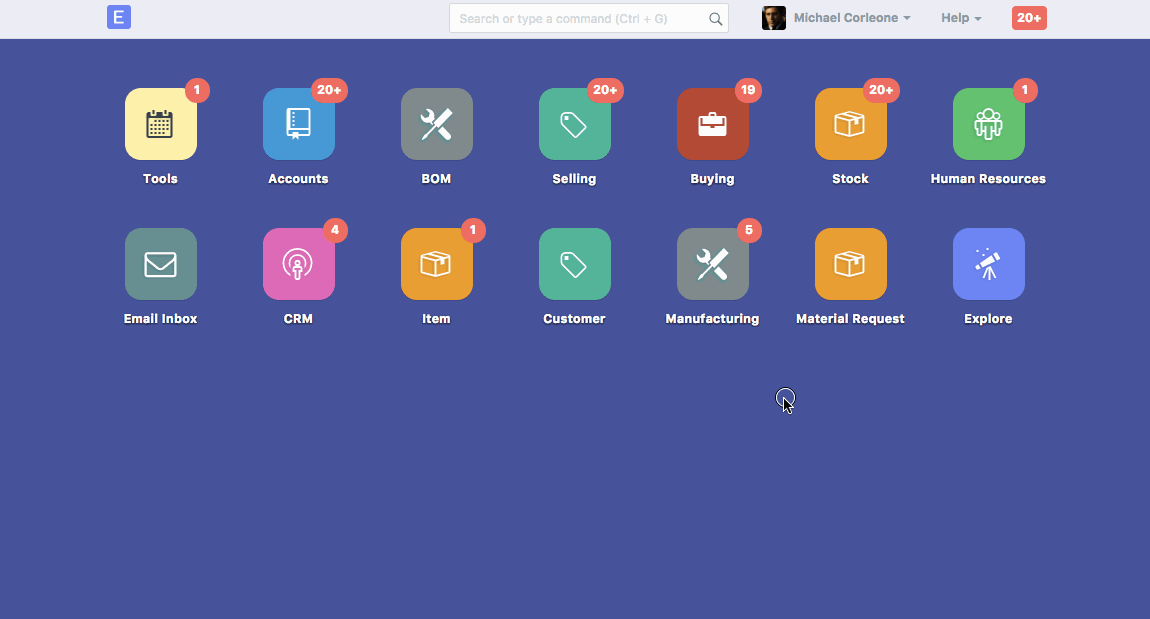The height and width of the screenshot is (619, 1150).
Task: Click the Manufacturing badge showing 5
Action: coord(749,230)
